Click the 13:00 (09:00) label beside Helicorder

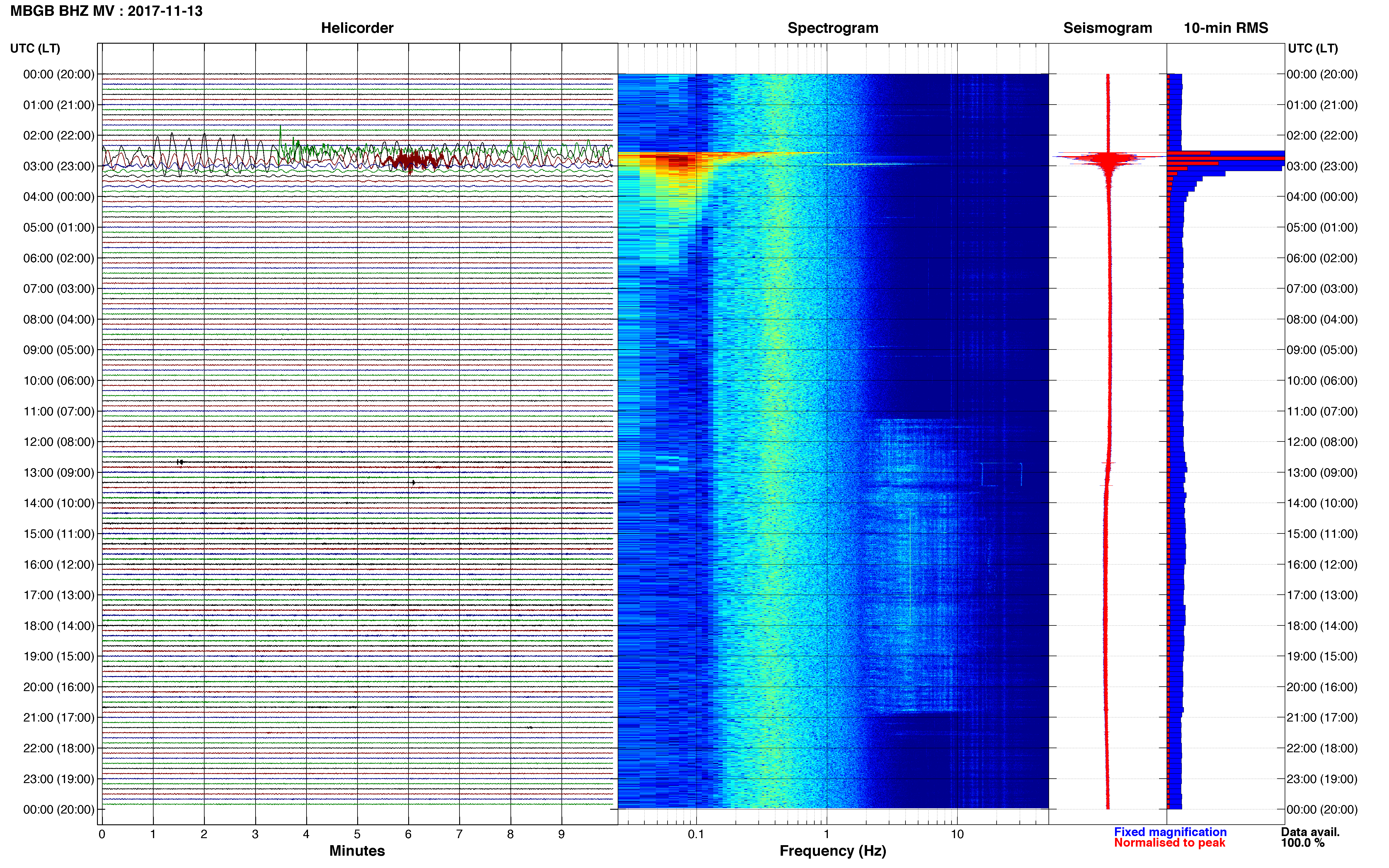[59, 473]
